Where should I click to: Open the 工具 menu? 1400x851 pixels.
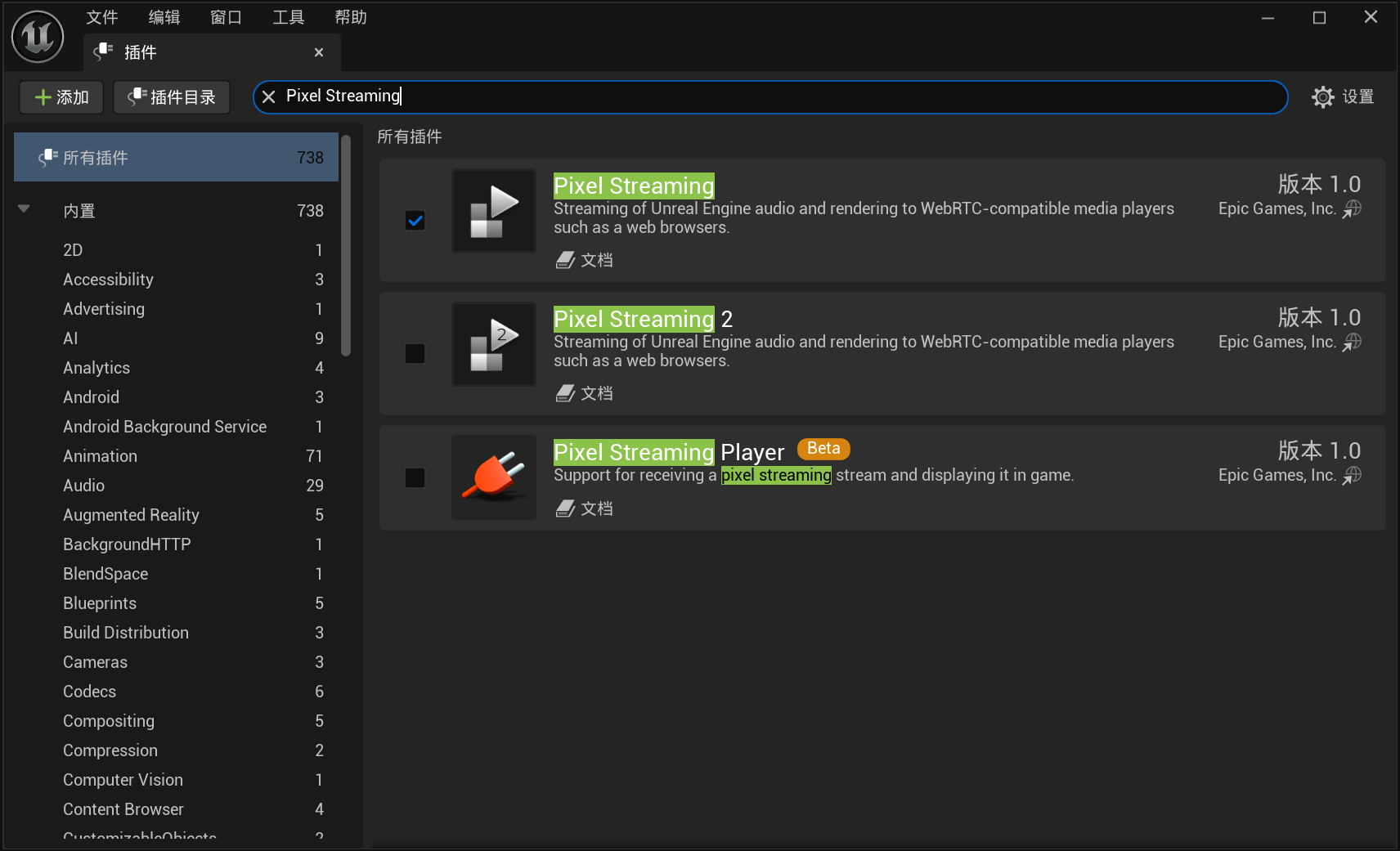289,17
